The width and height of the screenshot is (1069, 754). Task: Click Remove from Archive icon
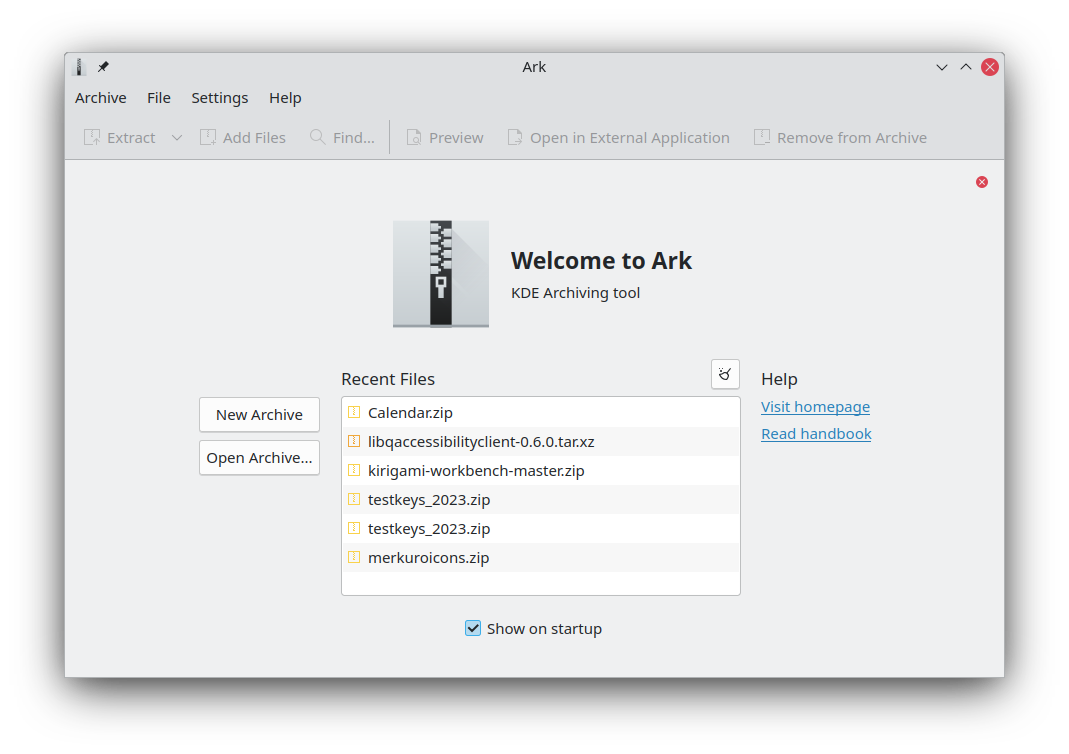pyautogui.click(x=762, y=138)
